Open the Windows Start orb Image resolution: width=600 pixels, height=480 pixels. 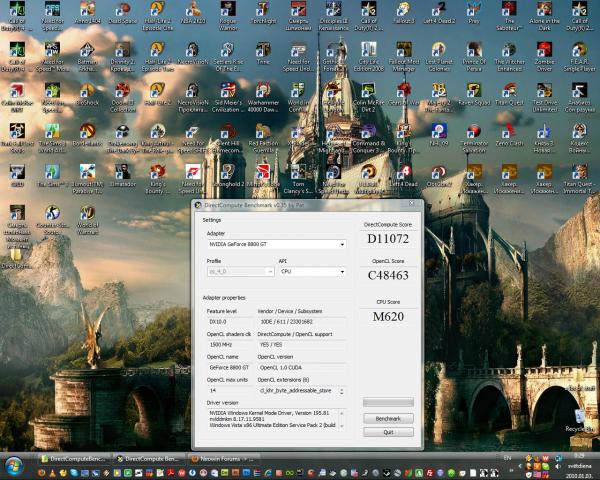click(x=13, y=467)
